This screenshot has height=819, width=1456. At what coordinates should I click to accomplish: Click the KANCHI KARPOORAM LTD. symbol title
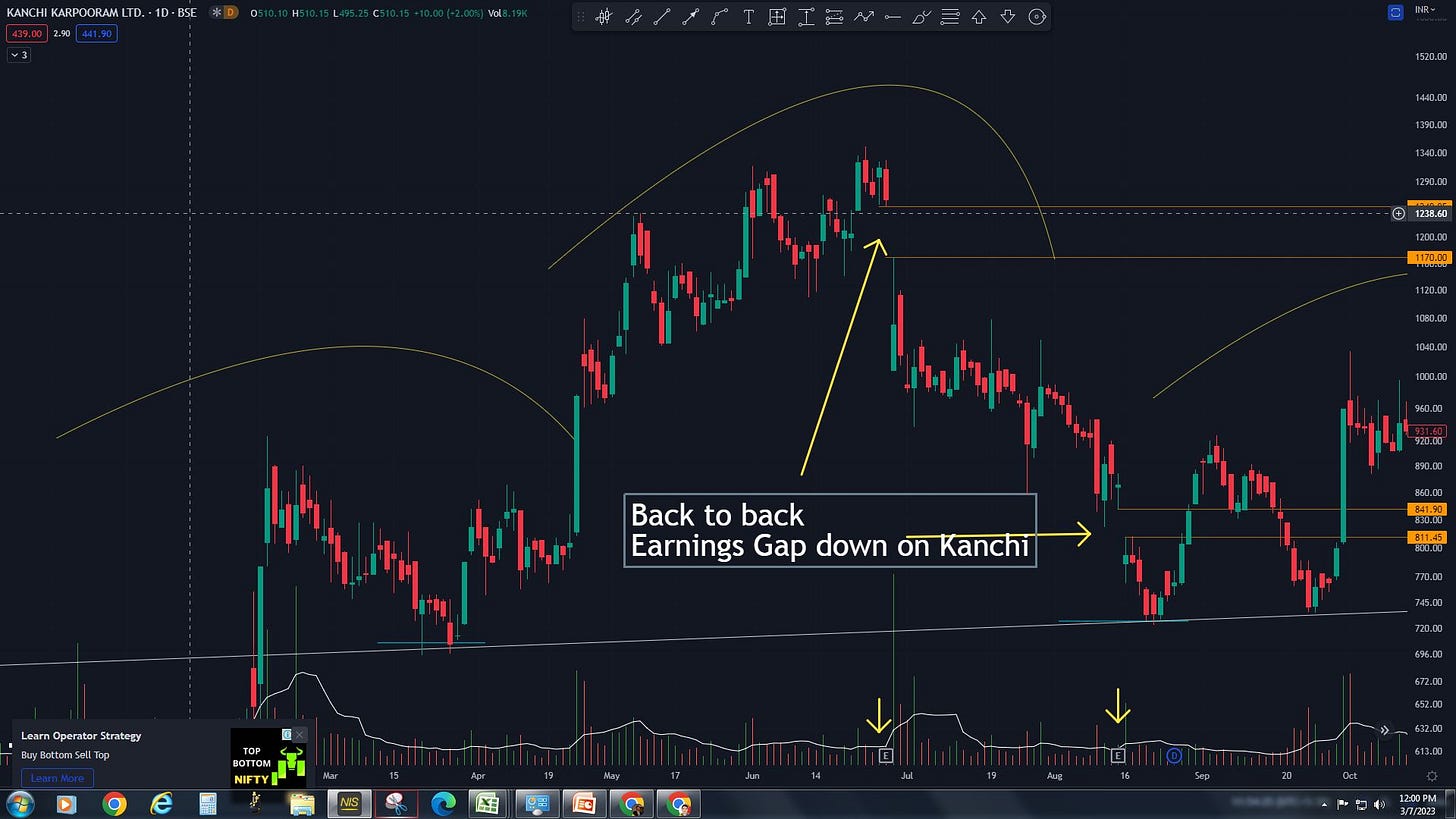point(100,12)
